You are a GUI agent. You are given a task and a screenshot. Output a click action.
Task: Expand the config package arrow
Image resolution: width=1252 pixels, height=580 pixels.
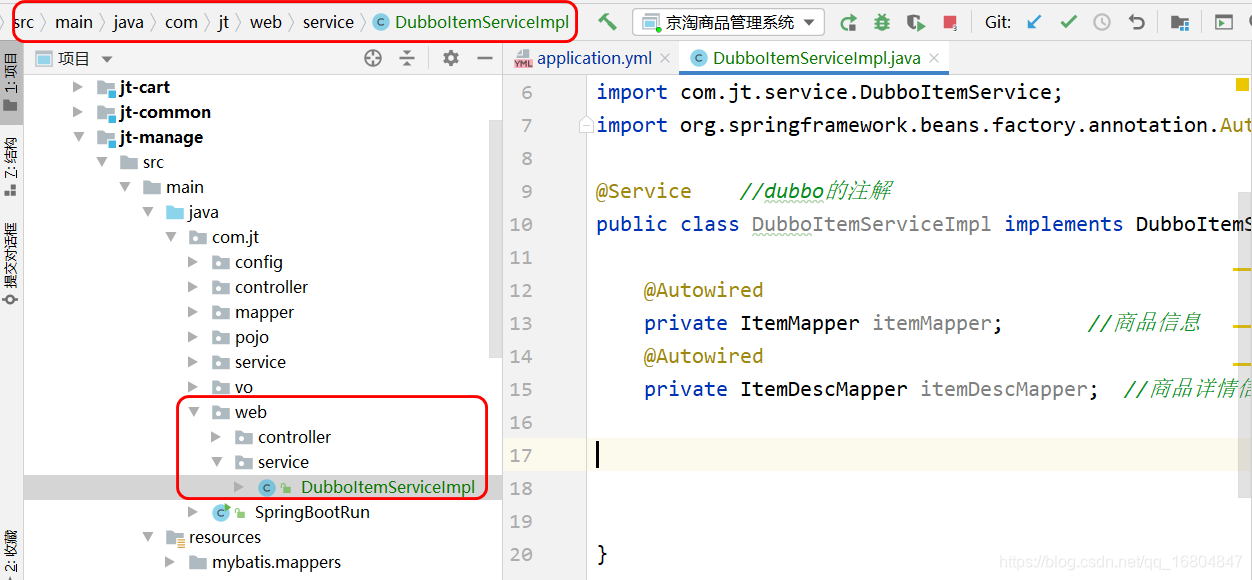pos(193,262)
